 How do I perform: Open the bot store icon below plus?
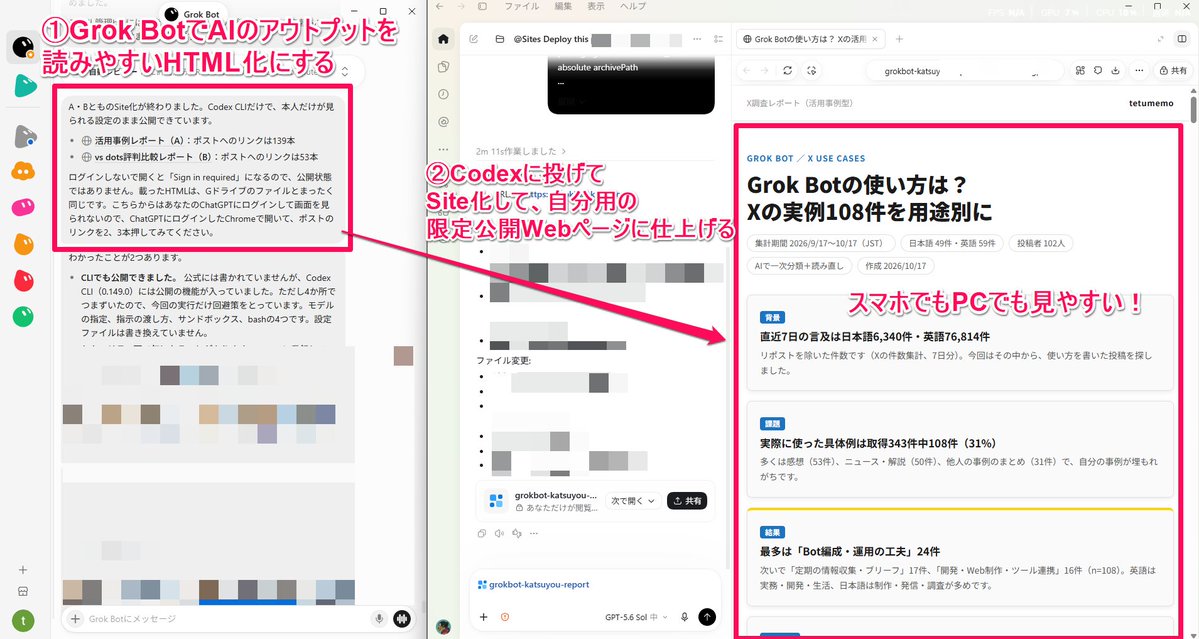point(23,592)
